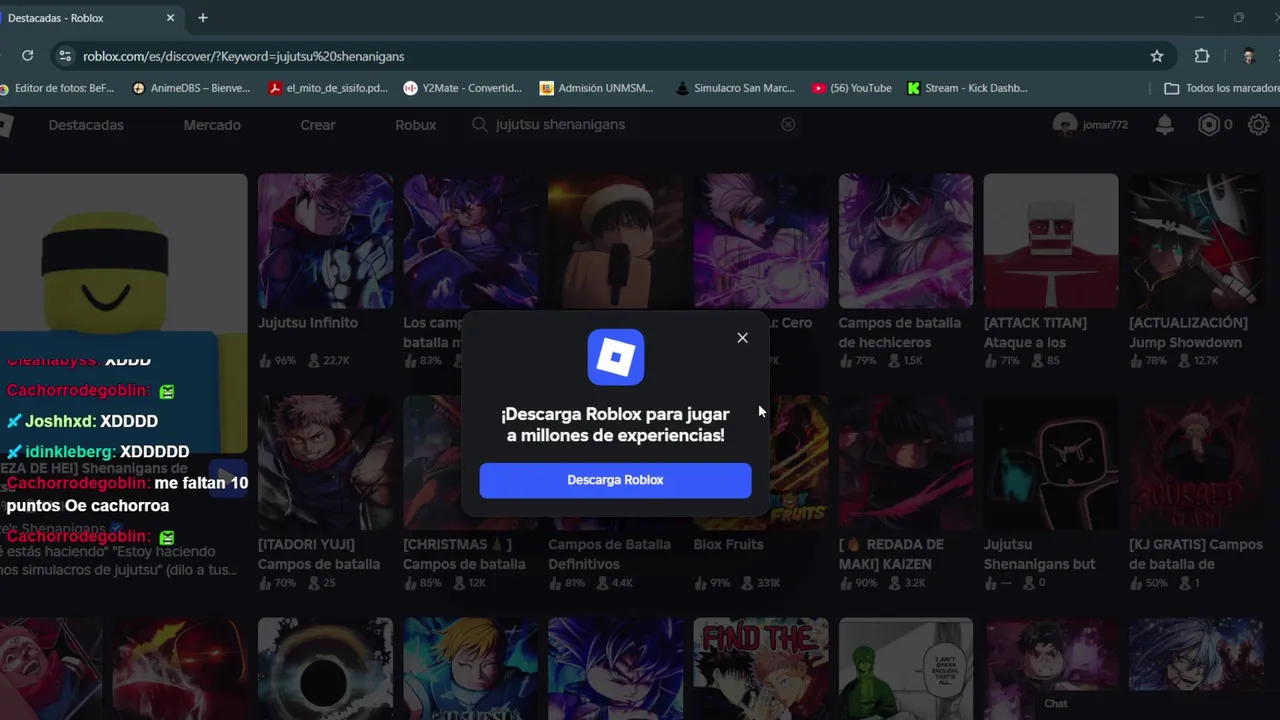Image resolution: width=1280 pixels, height=720 pixels.
Task: Open the AnimeDBS bookmark
Action: [x=191, y=88]
